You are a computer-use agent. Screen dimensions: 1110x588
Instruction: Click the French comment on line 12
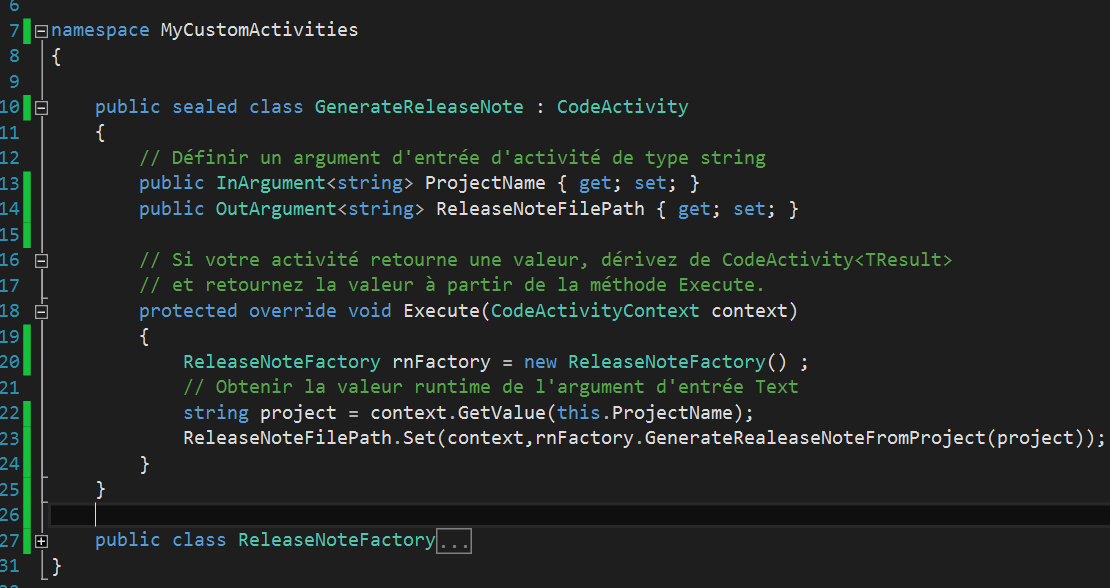[452, 158]
